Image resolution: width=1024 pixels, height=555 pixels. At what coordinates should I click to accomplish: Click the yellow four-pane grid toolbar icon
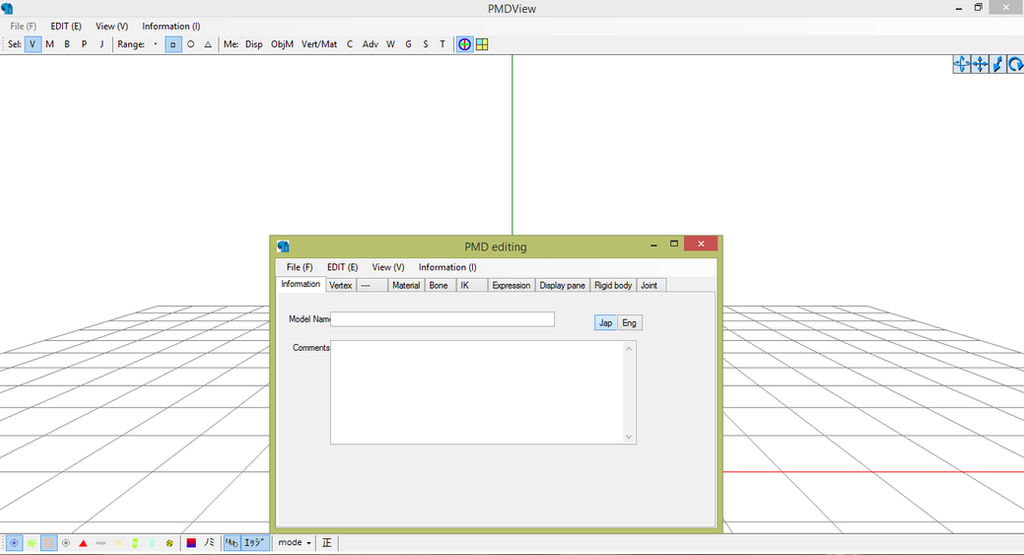pos(482,44)
